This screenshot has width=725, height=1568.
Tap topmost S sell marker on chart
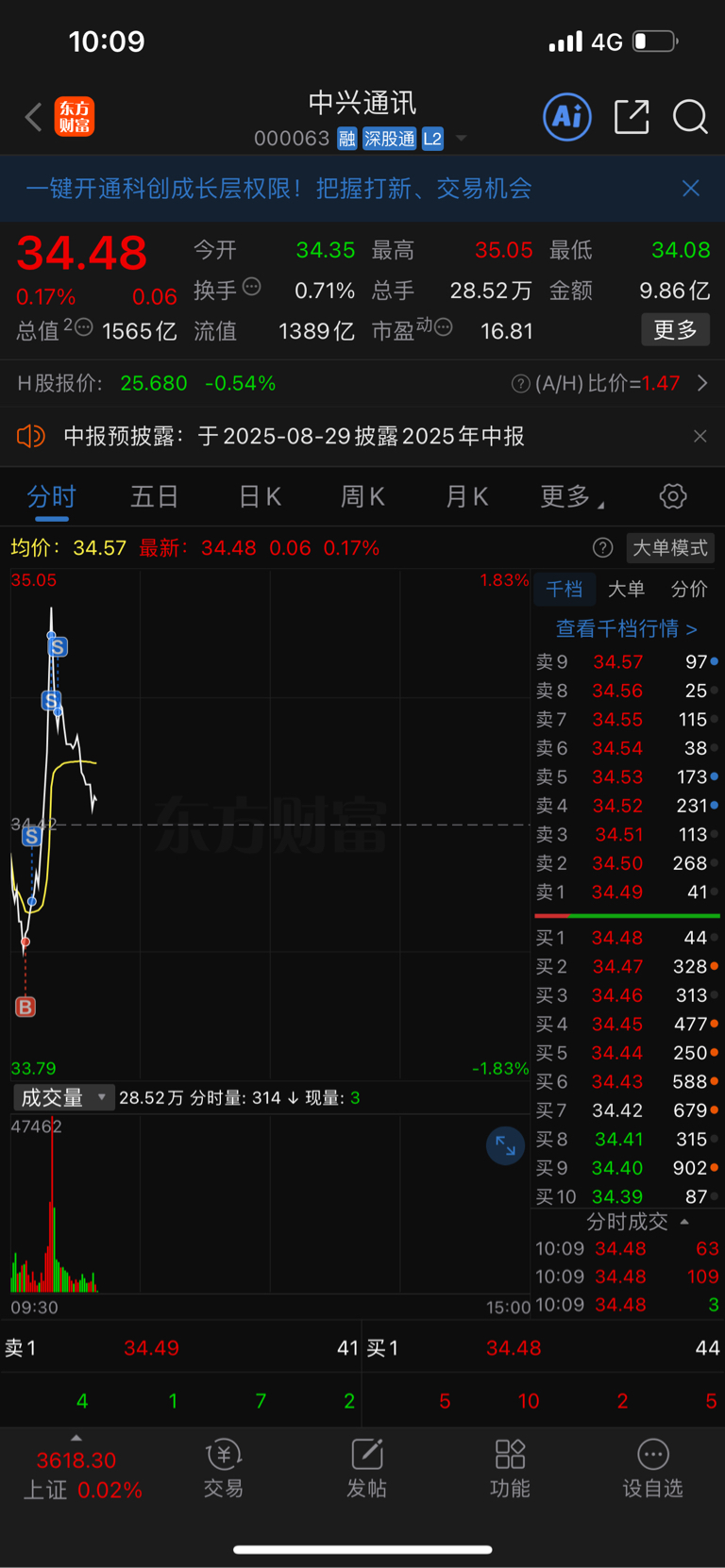click(58, 647)
